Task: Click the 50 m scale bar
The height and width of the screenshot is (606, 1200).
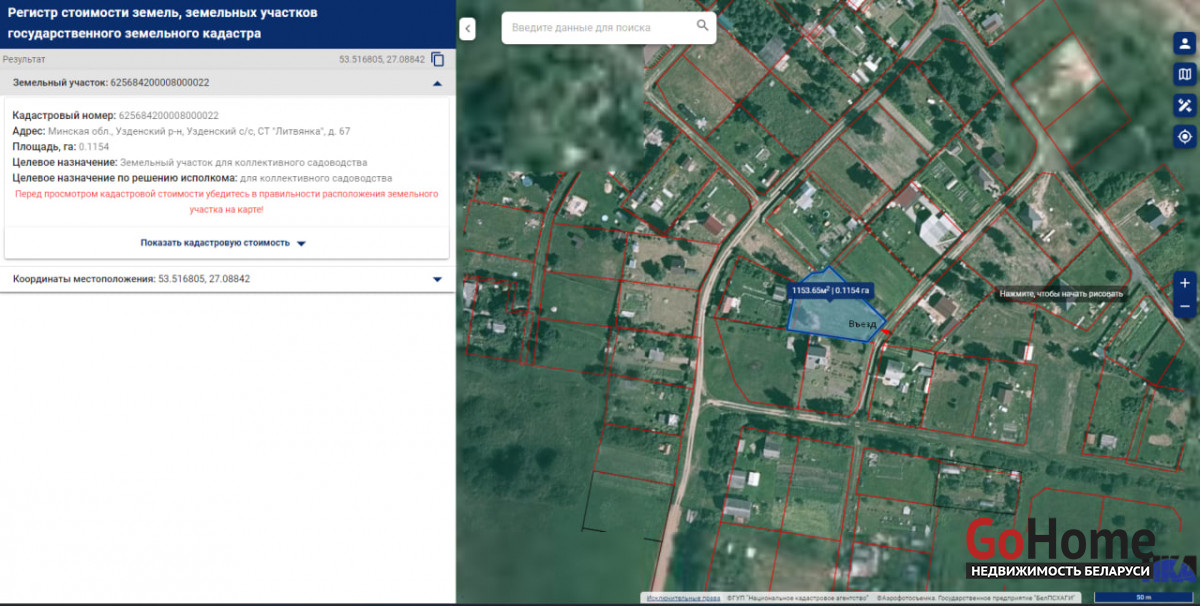Action: (1144, 597)
